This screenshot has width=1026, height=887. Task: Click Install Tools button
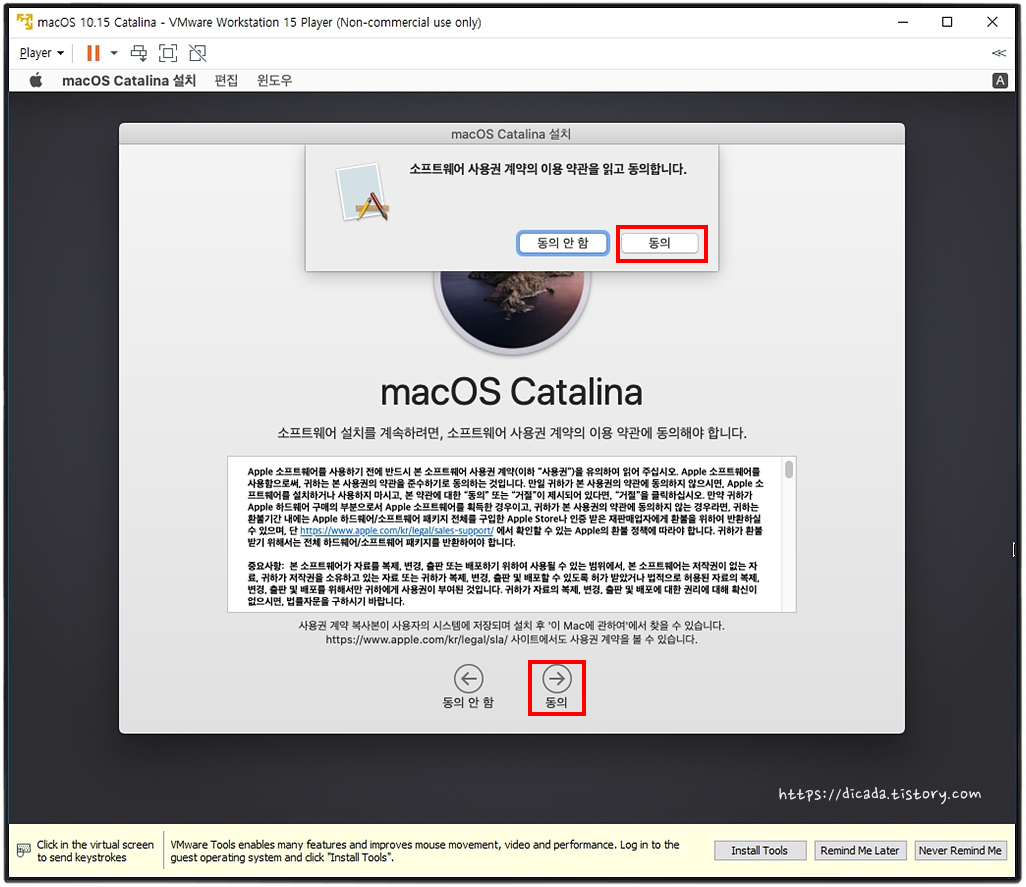760,850
